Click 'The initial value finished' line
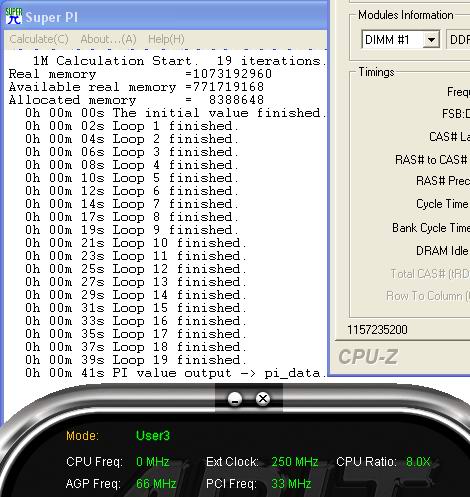The width and height of the screenshot is (470, 497). 176,113
